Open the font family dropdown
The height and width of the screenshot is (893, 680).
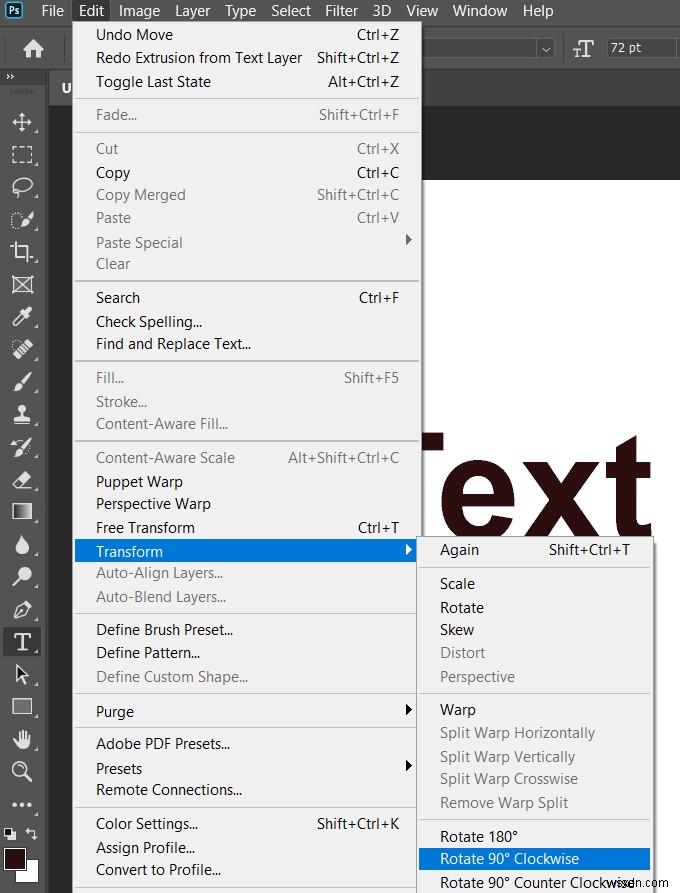coord(545,47)
